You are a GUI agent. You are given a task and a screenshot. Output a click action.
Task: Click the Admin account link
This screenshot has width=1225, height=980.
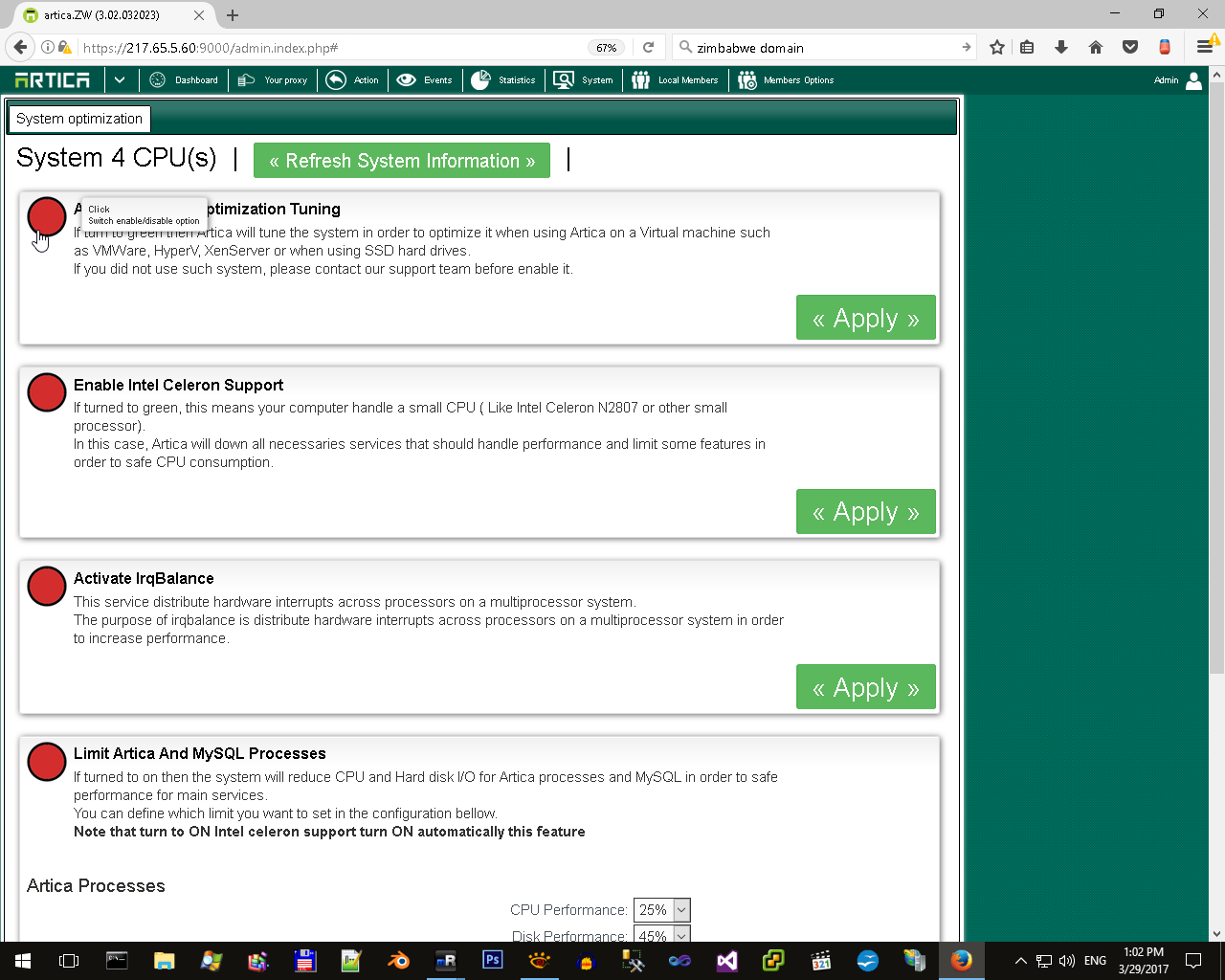(1166, 80)
